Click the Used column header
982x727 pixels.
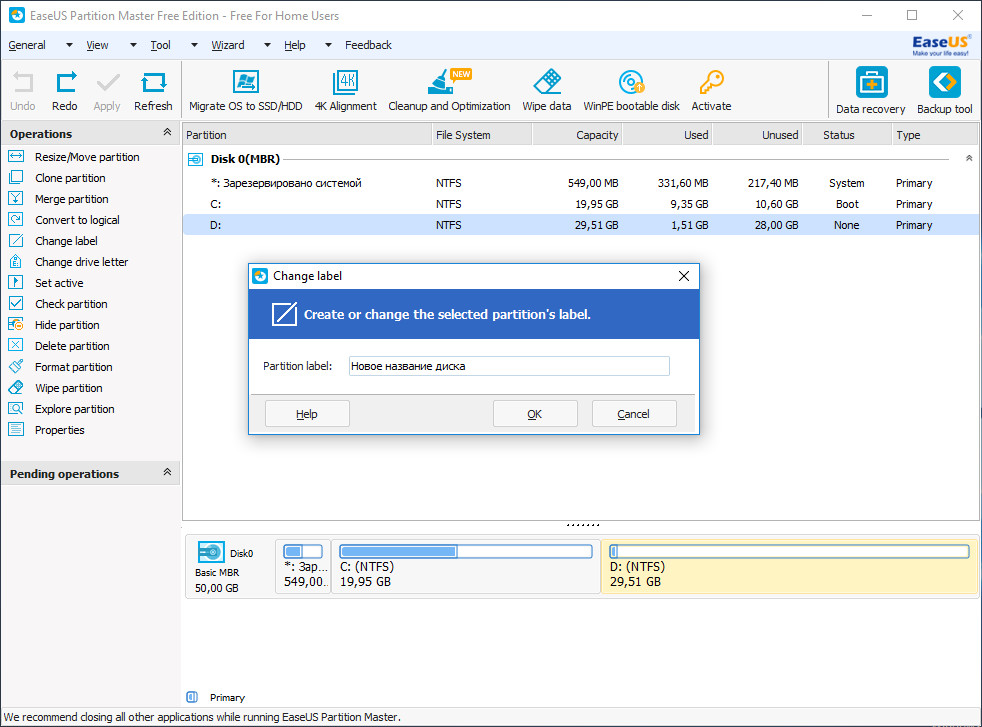click(x=668, y=135)
